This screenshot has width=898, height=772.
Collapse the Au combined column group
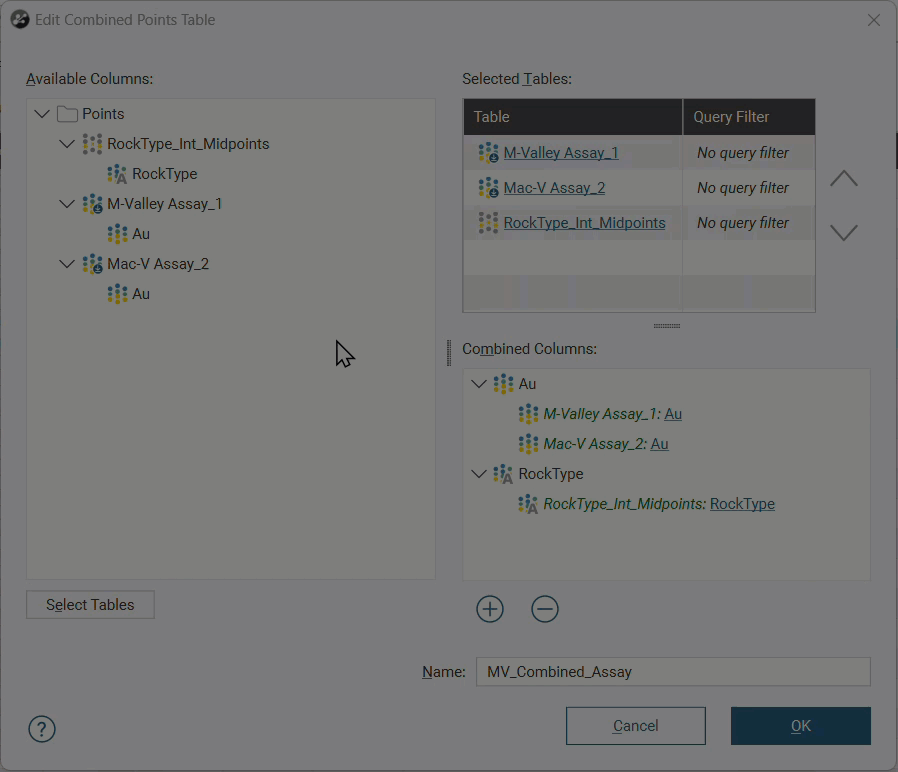[479, 384]
